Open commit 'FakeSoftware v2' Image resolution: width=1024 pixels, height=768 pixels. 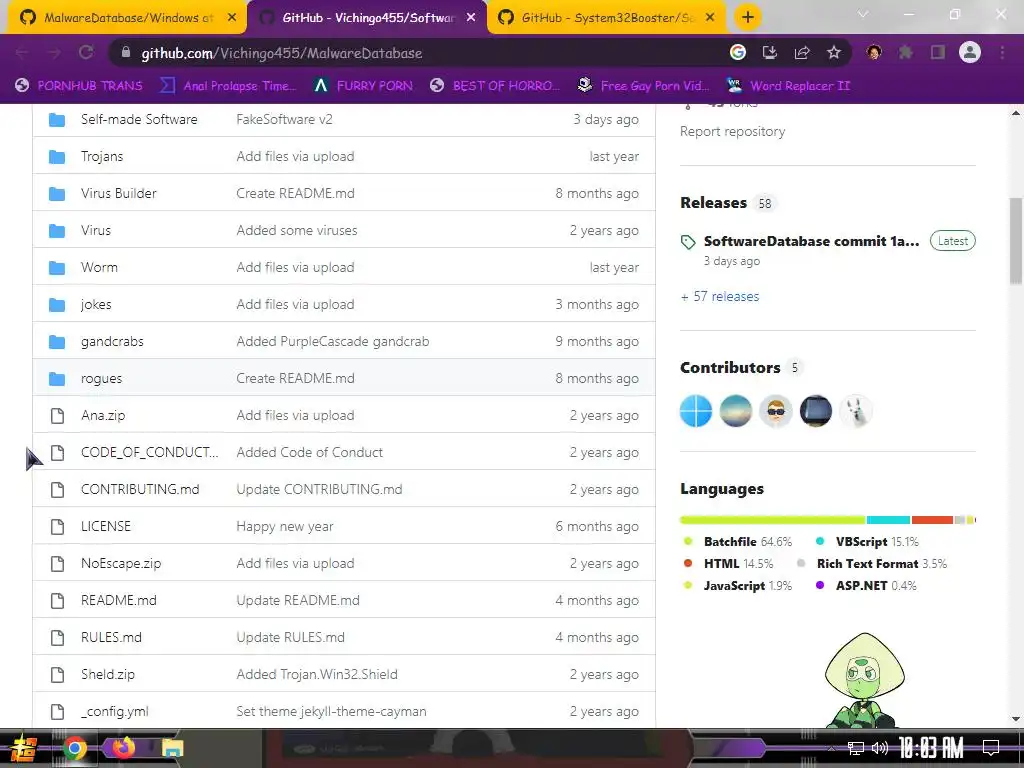284,120
